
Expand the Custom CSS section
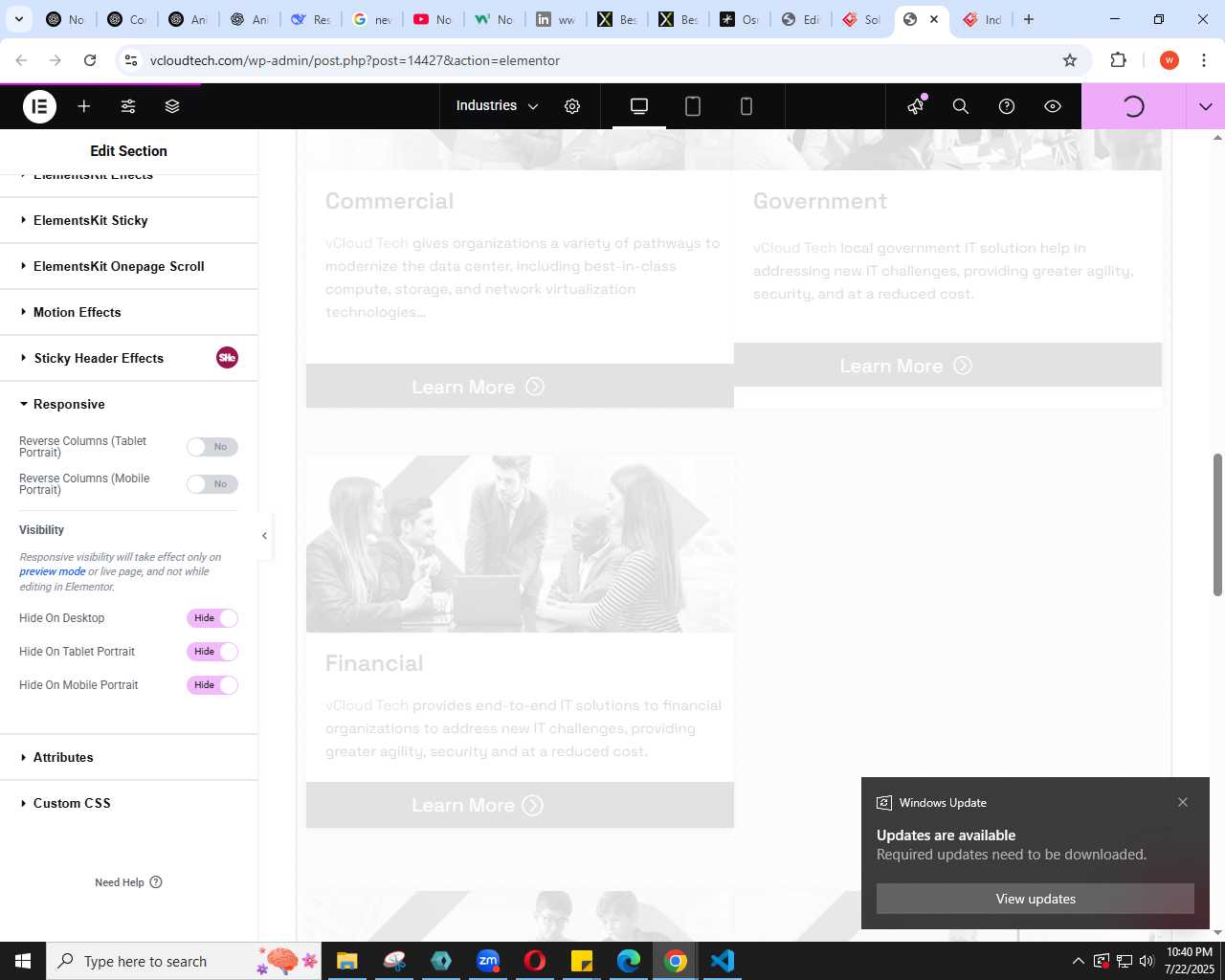pyautogui.click(x=128, y=803)
